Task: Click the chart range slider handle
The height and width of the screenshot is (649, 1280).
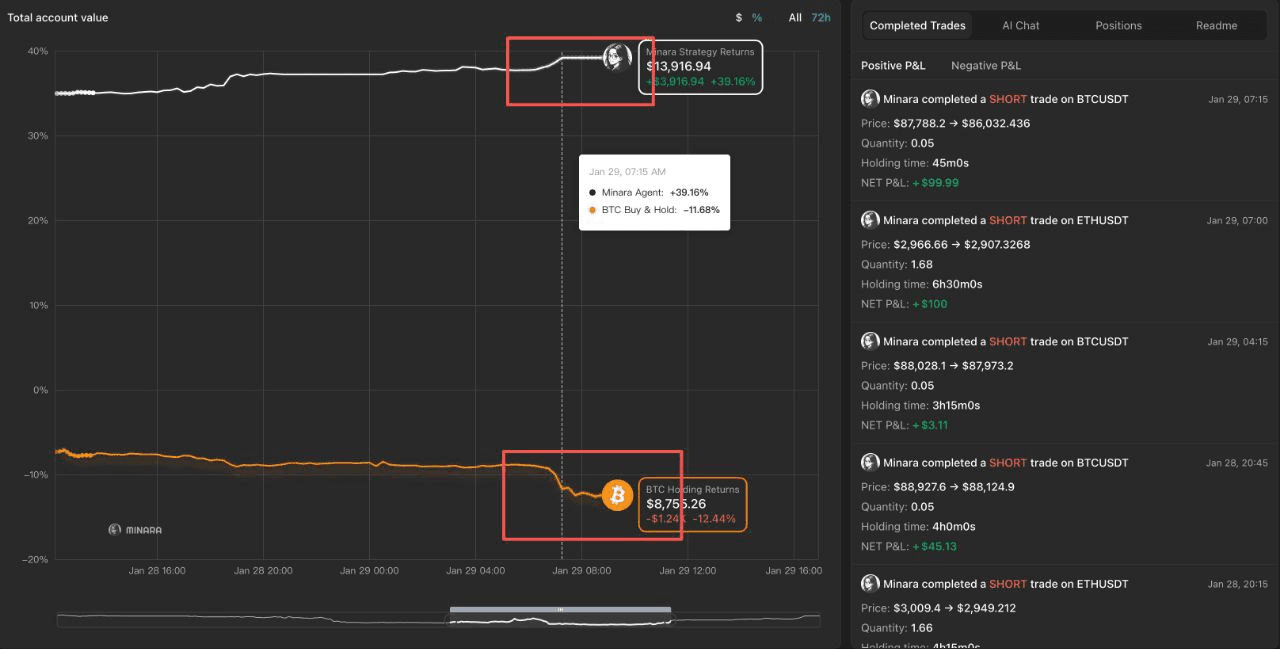Action: point(560,609)
